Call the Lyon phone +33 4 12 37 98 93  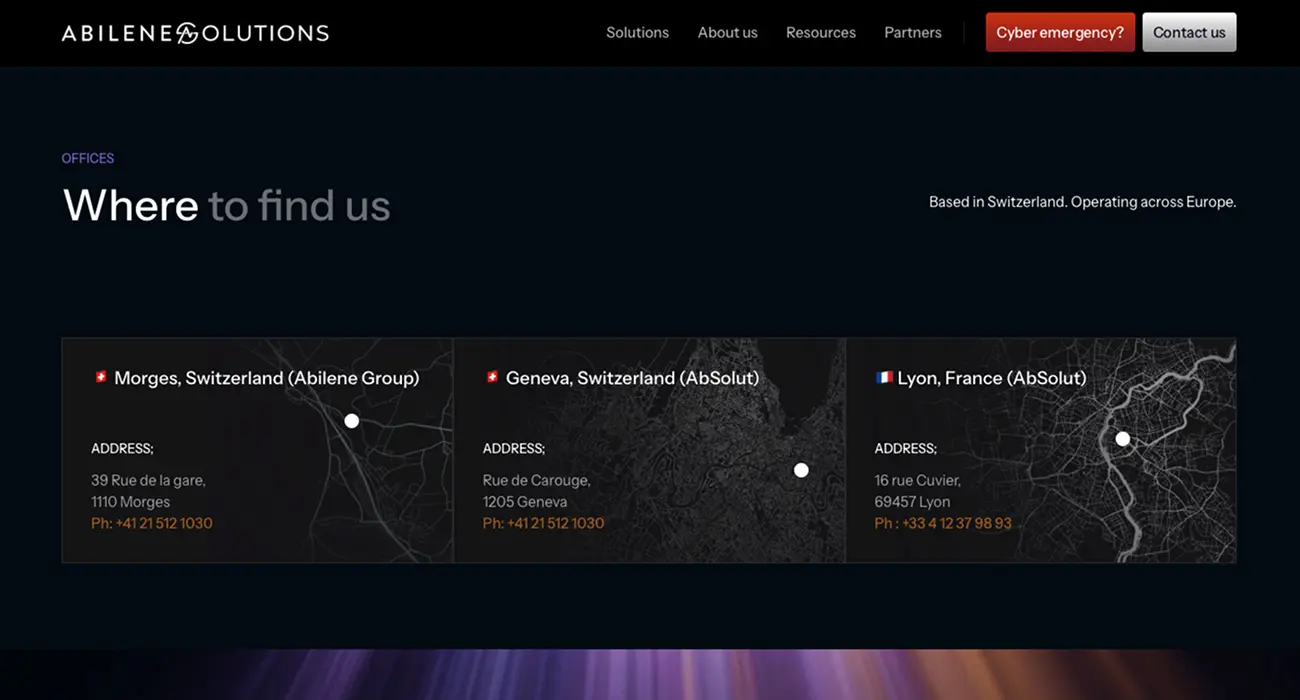943,523
